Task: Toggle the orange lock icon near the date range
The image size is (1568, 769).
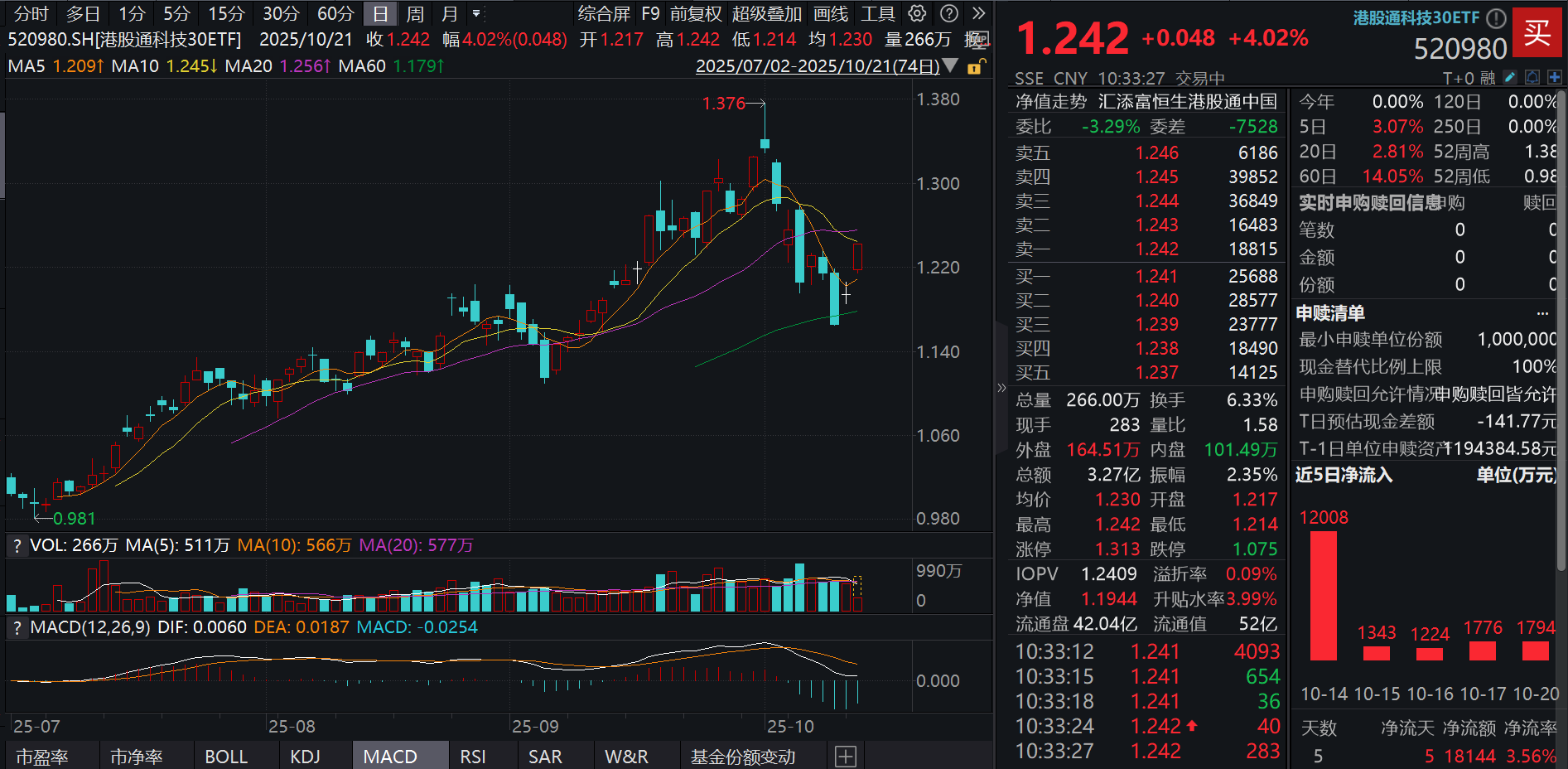Action: click(975, 69)
